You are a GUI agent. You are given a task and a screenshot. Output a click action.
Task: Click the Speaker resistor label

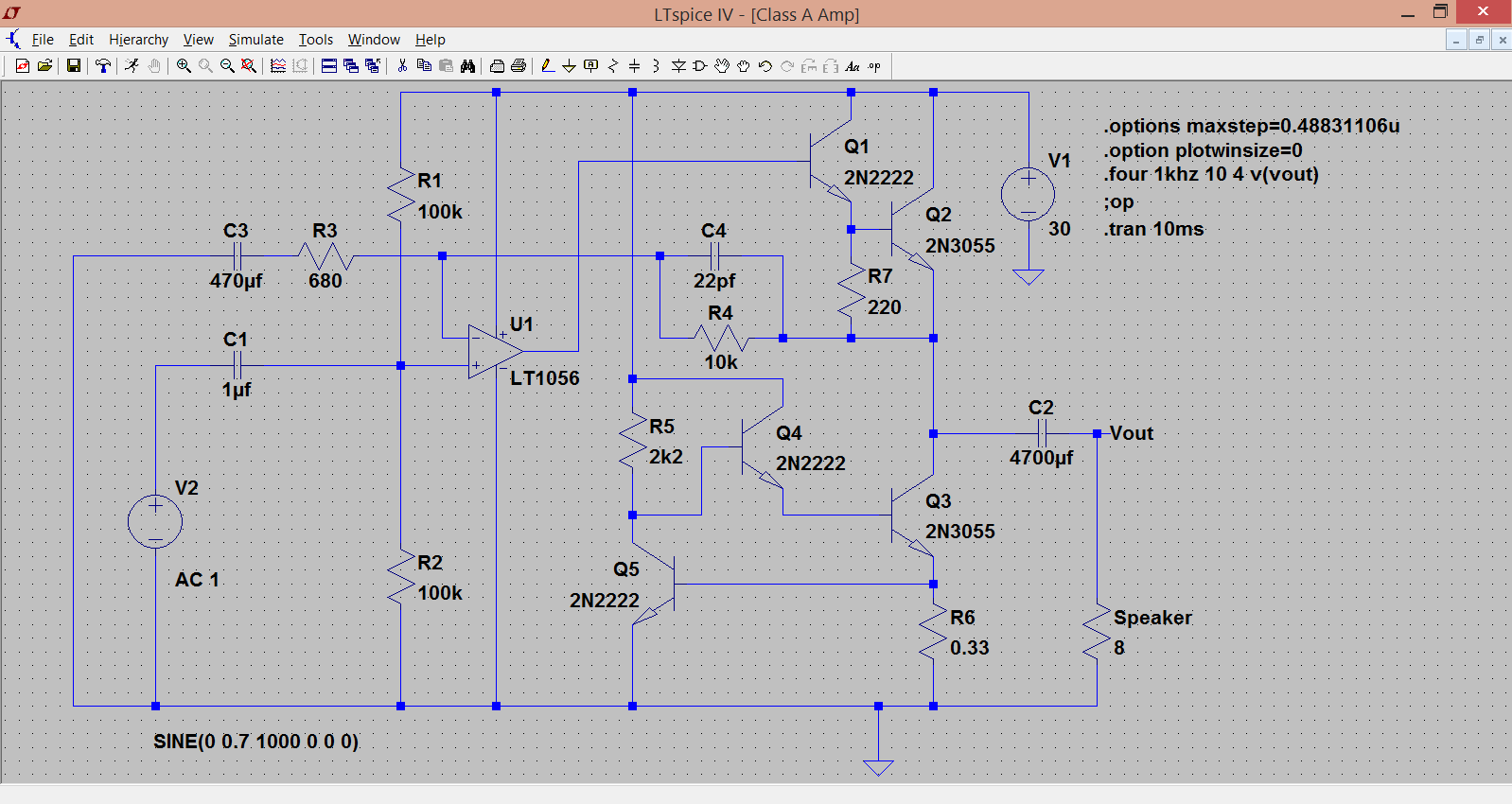(1152, 618)
